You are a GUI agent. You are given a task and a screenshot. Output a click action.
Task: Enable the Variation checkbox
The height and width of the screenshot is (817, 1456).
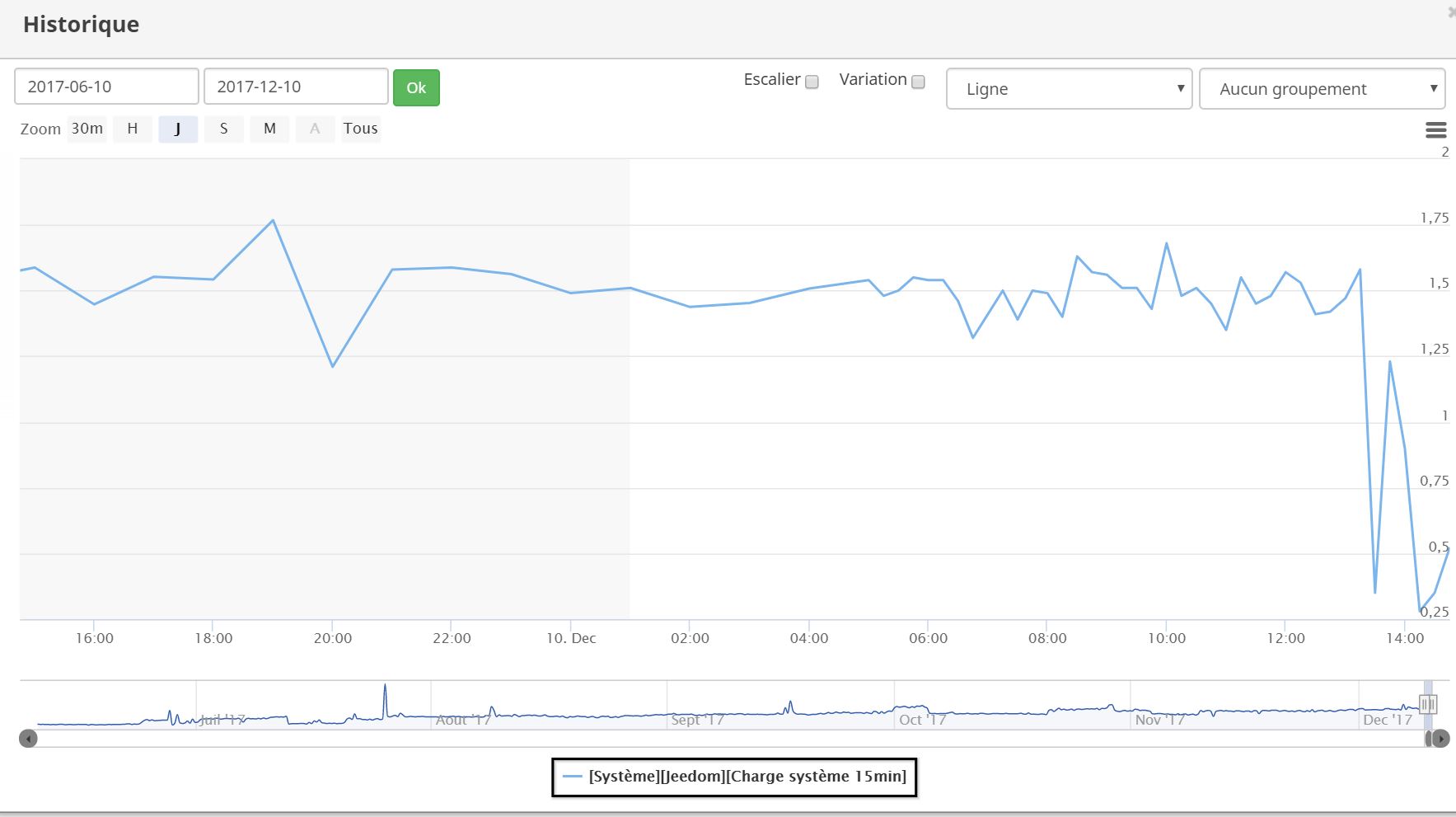point(918,82)
